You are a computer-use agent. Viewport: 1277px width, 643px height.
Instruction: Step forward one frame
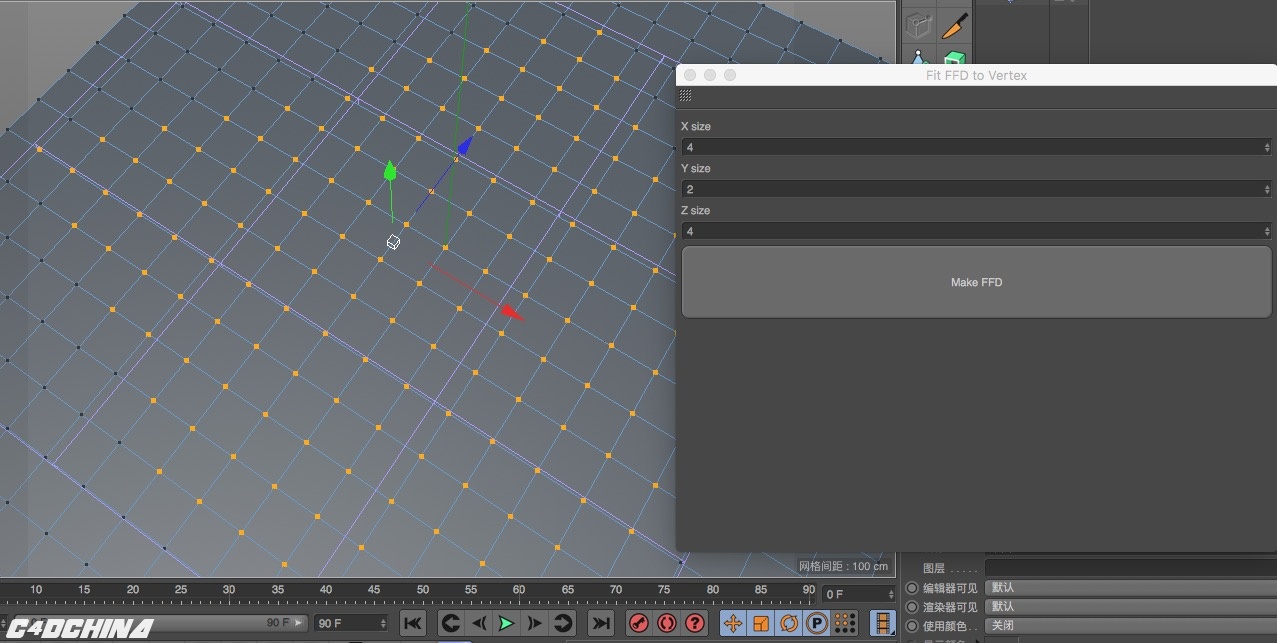click(534, 623)
